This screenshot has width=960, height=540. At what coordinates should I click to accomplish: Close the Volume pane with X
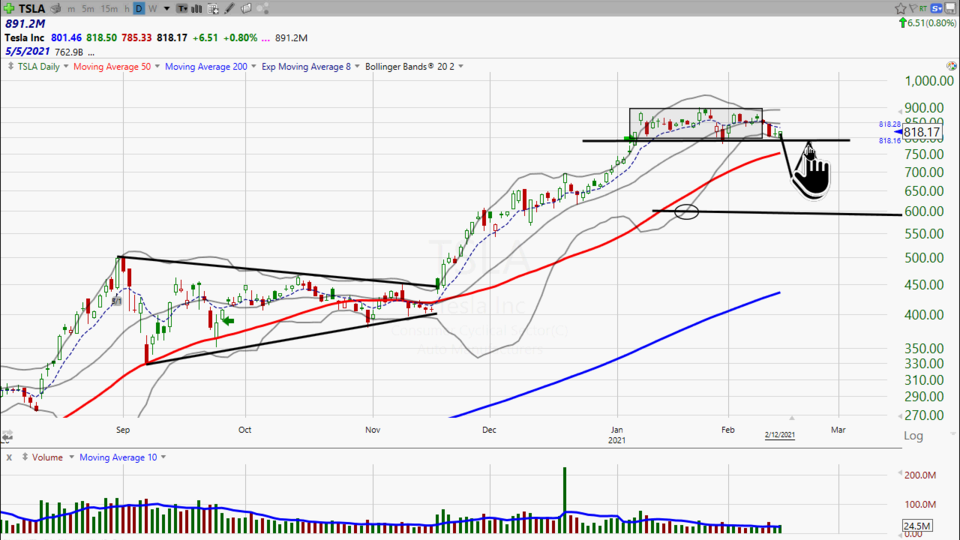click(x=9, y=457)
